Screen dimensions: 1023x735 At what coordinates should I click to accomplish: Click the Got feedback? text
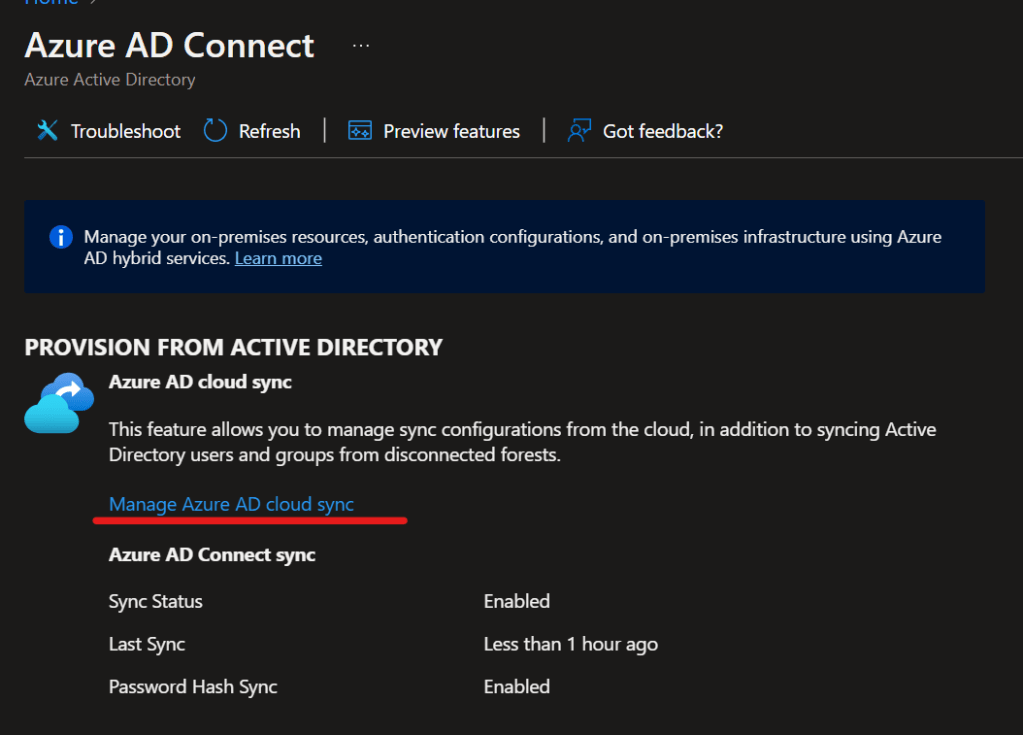[x=662, y=131]
